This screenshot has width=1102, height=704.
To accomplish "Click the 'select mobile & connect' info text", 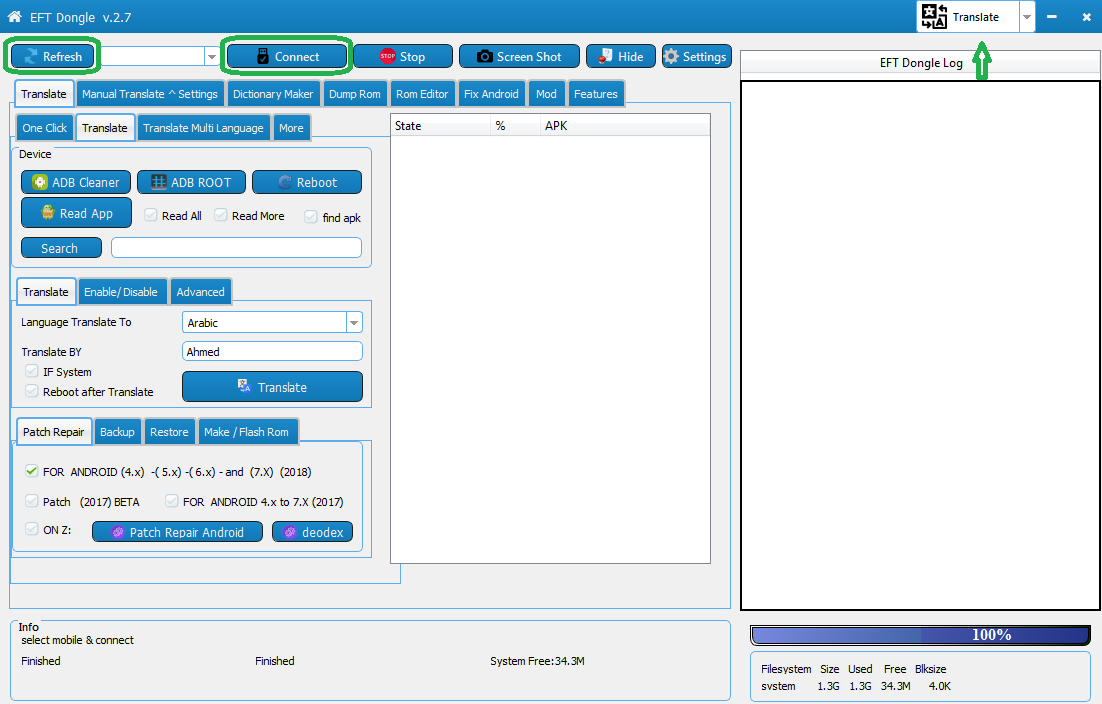I will click(x=77, y=640).
